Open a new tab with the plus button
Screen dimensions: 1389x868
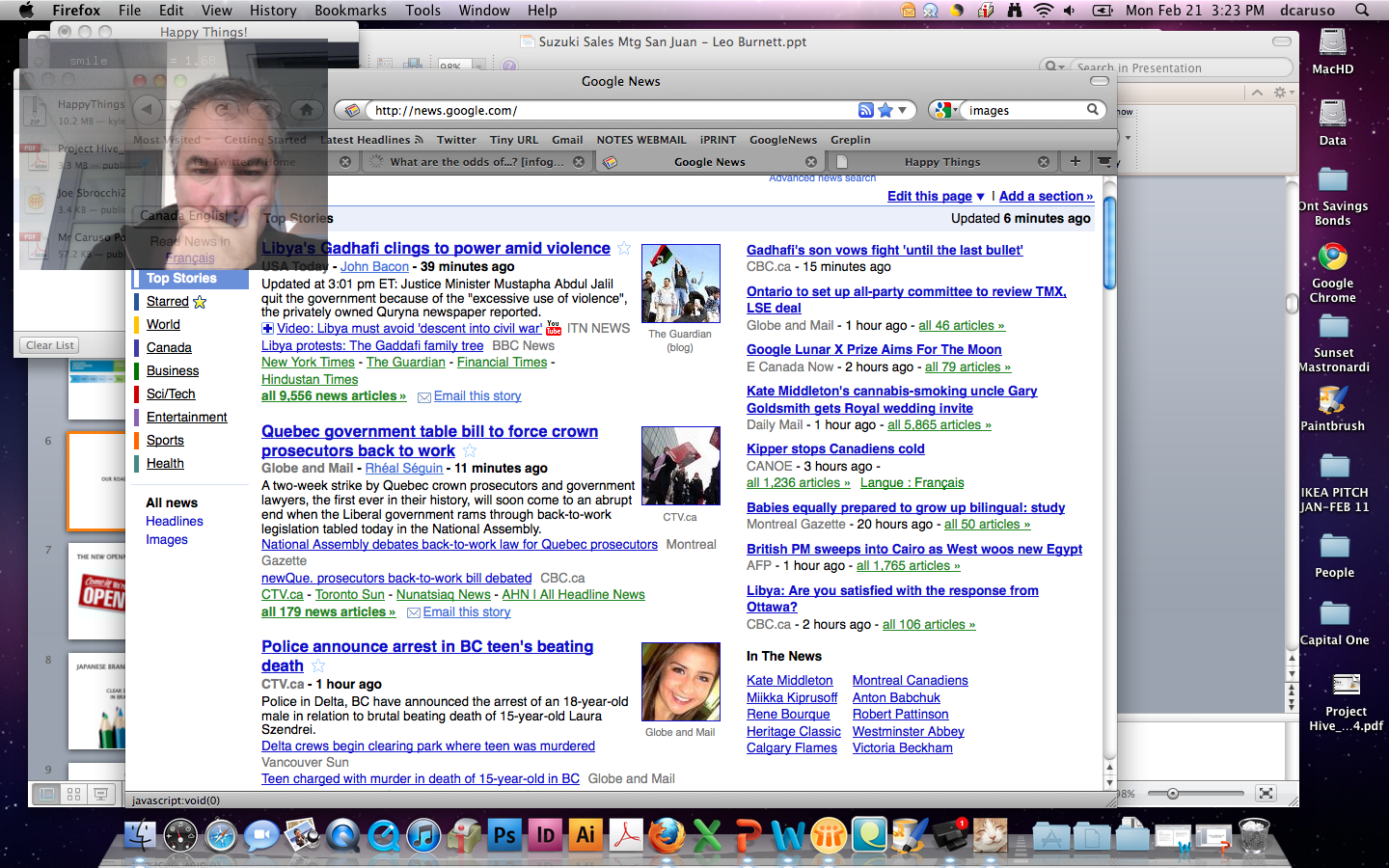[x=1075, y=161]
